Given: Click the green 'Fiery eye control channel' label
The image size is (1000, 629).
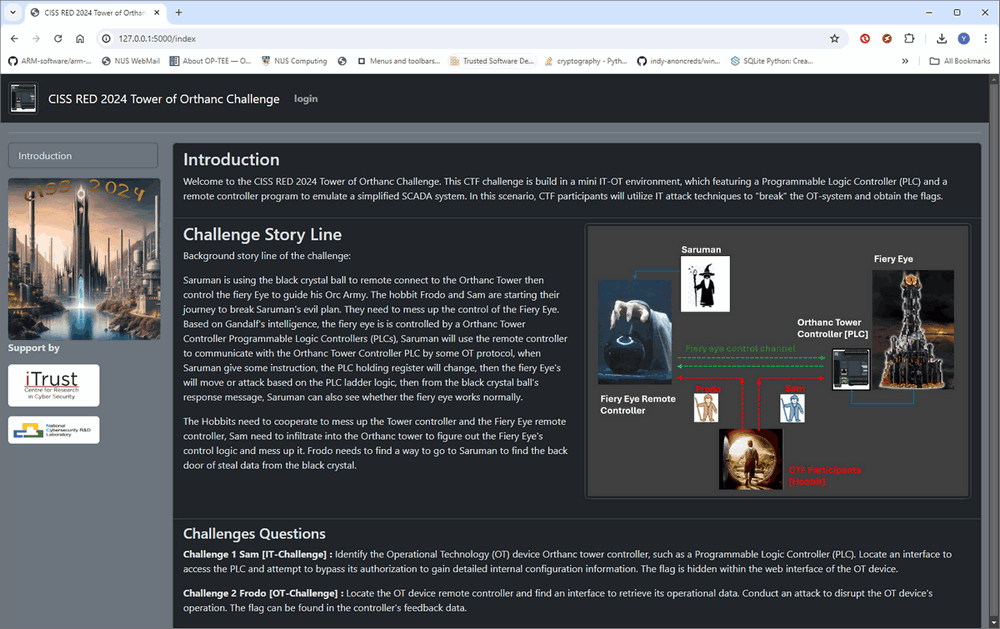Looking at the screenshot, I should coord(740,348).
